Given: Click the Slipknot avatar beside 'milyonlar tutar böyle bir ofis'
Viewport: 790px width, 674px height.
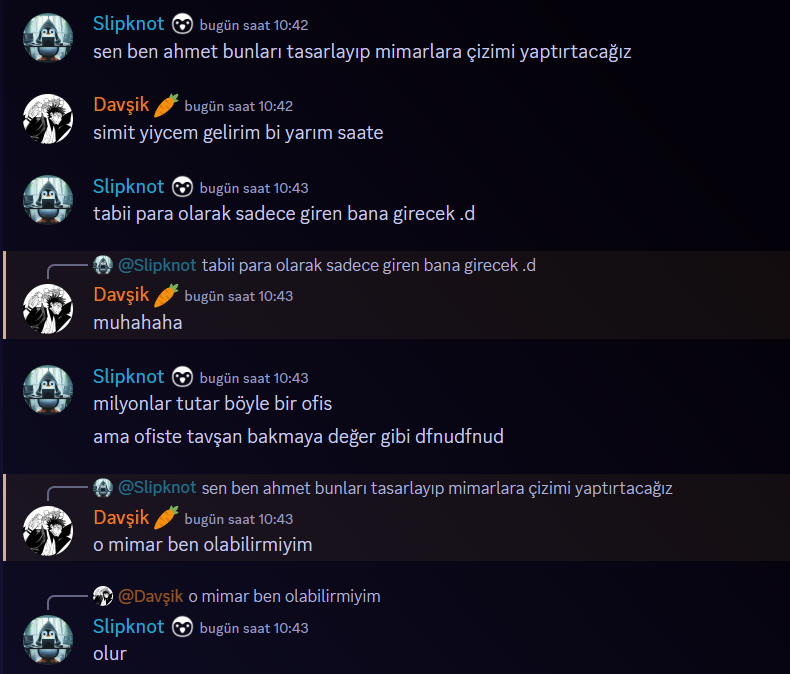Looking at the screenshot, I should pyautogui.click(x=48, y=390).
